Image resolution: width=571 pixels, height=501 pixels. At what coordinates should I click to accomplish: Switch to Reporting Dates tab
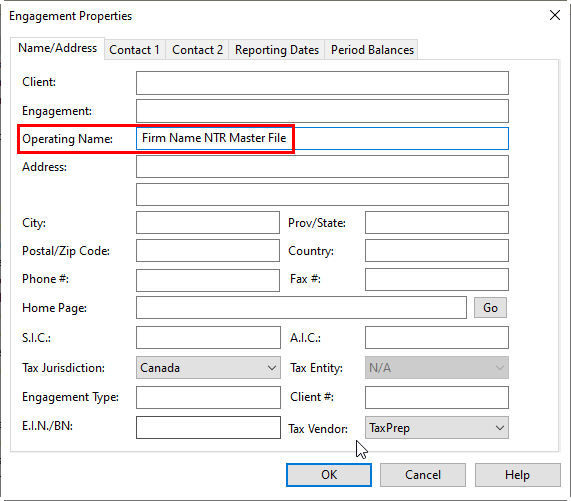(277, 50)
